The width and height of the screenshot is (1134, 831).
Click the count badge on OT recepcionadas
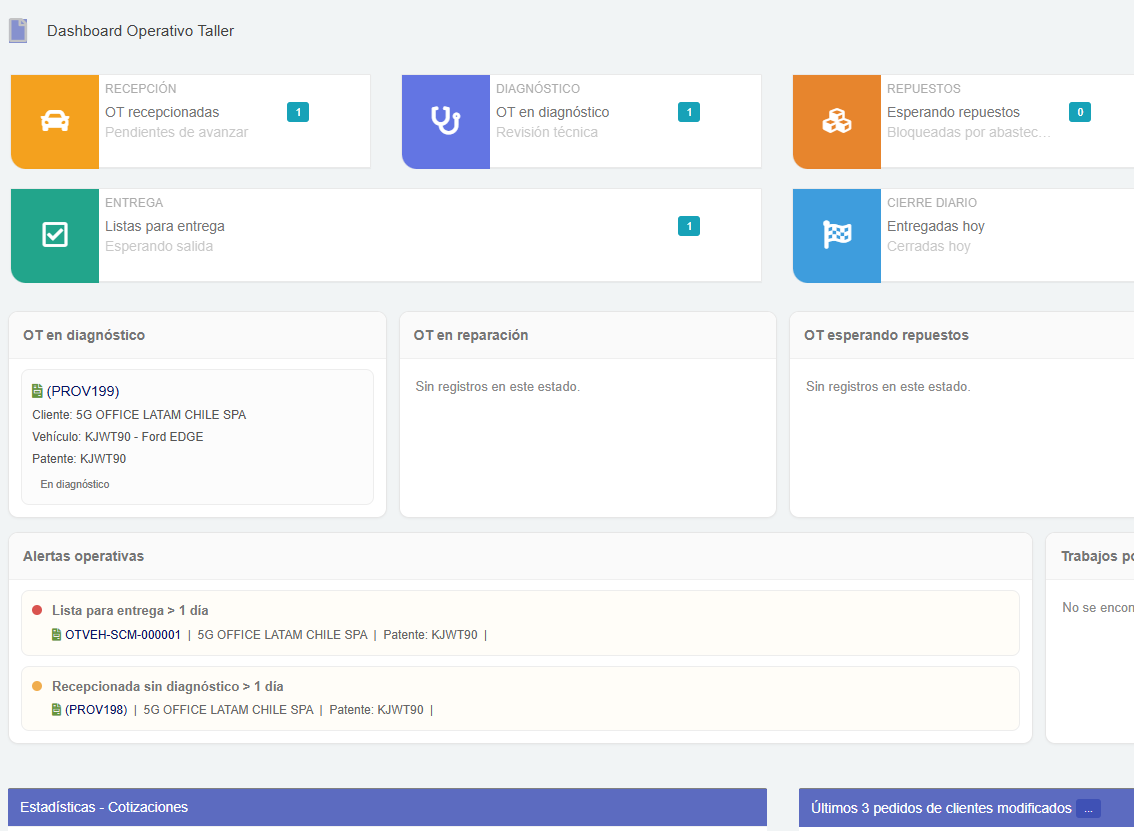point(298,112)
